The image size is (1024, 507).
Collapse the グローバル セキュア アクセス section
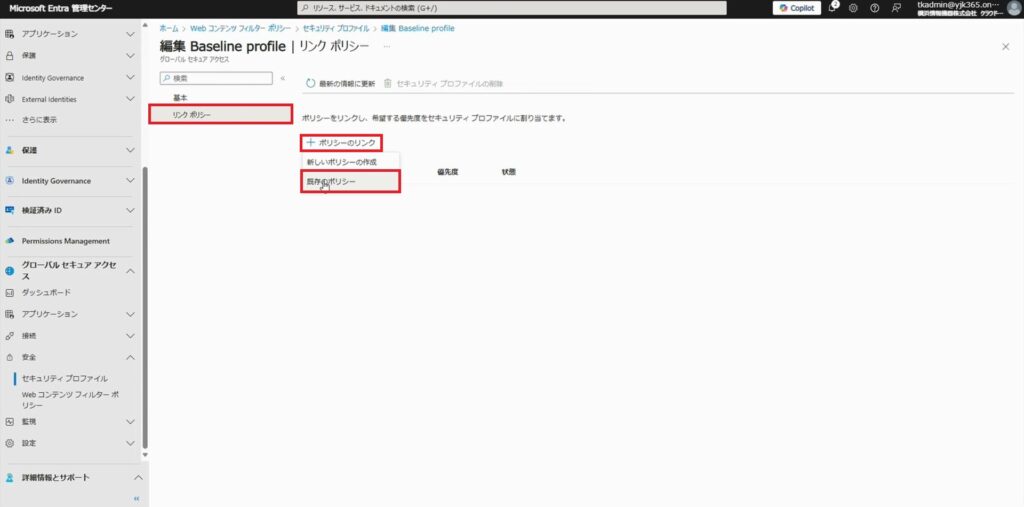click(130, 270)
